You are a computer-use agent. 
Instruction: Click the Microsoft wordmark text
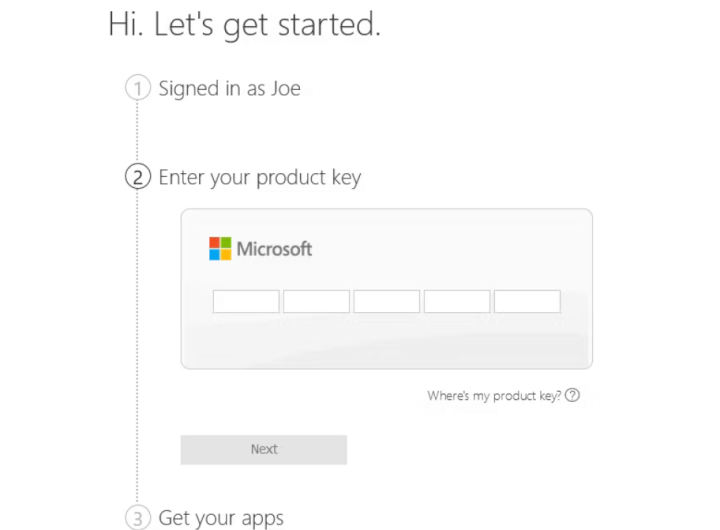[x=275, y=249]
